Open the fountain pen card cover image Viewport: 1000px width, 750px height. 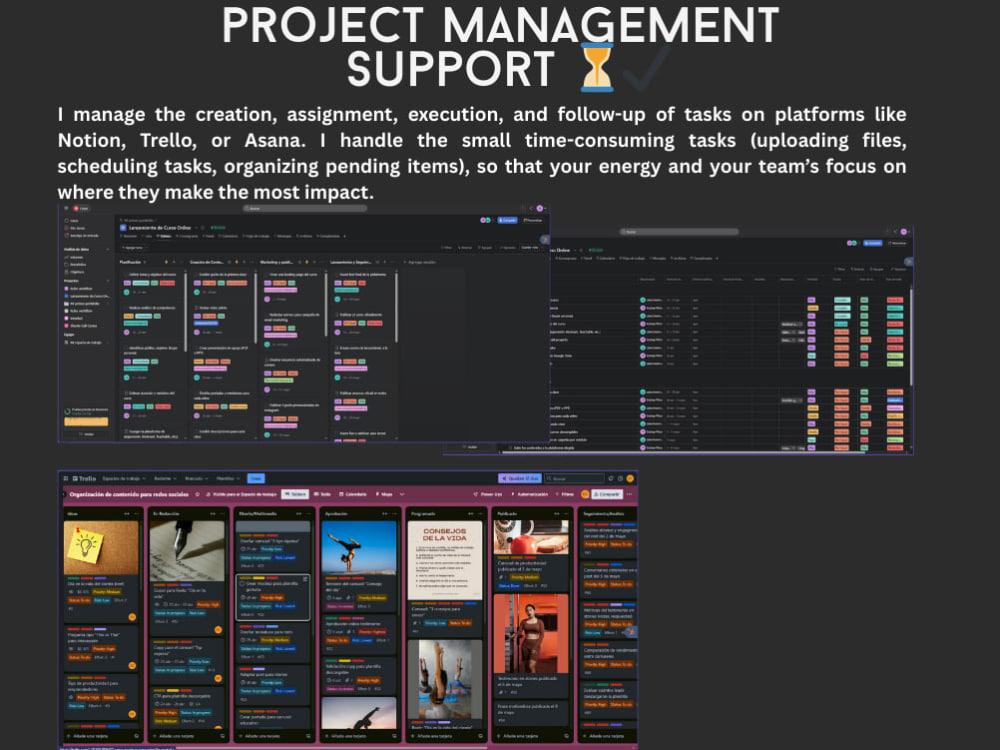(187, 551)
